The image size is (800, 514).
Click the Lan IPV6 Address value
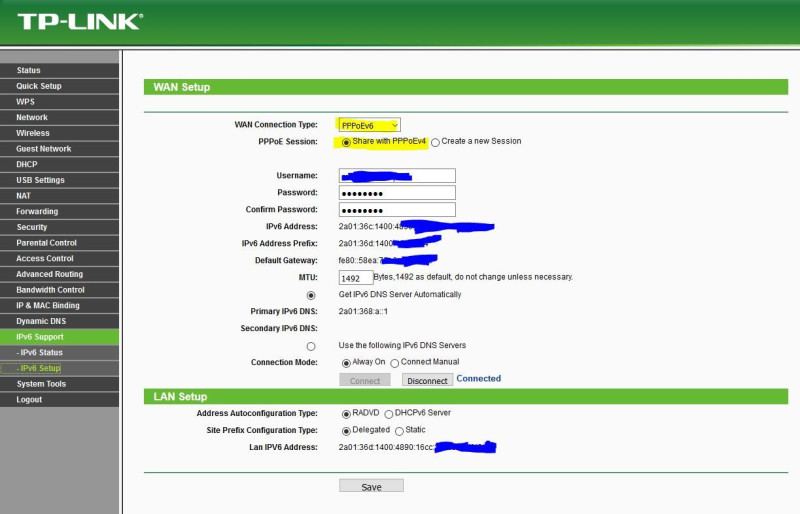(x=417, y=447)
